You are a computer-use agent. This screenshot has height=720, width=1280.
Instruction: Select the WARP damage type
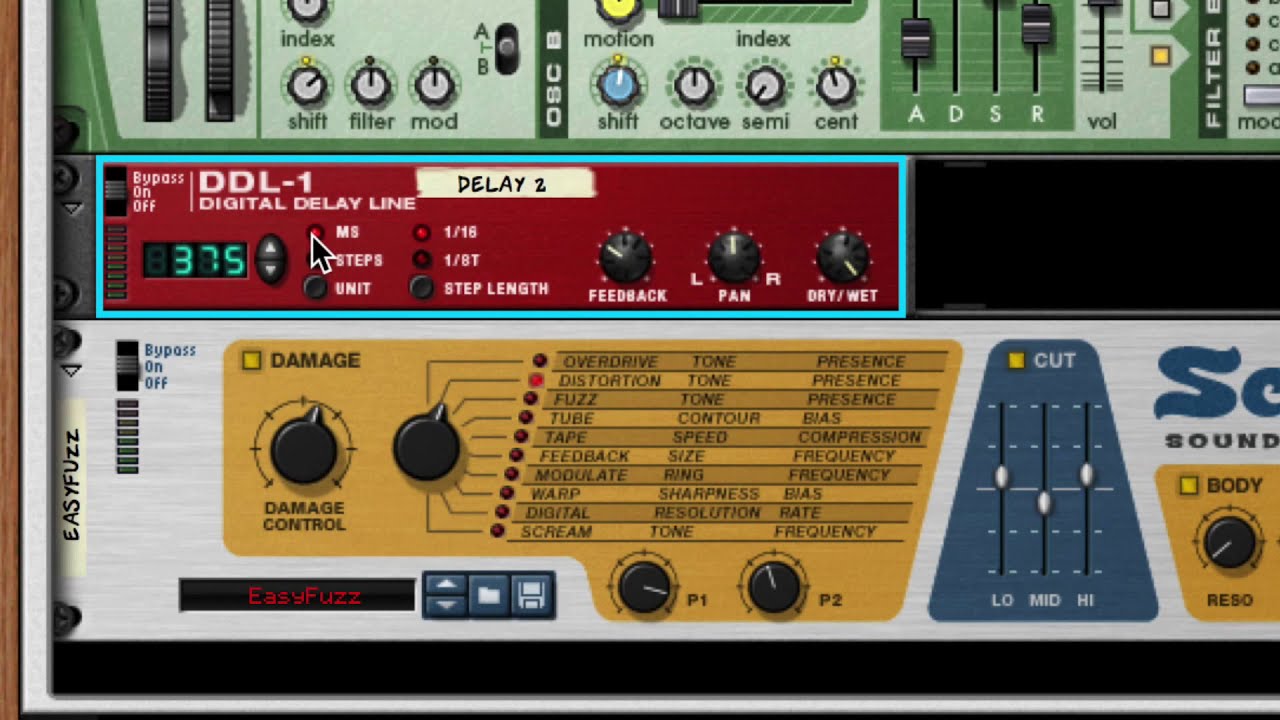coord(507,493)
